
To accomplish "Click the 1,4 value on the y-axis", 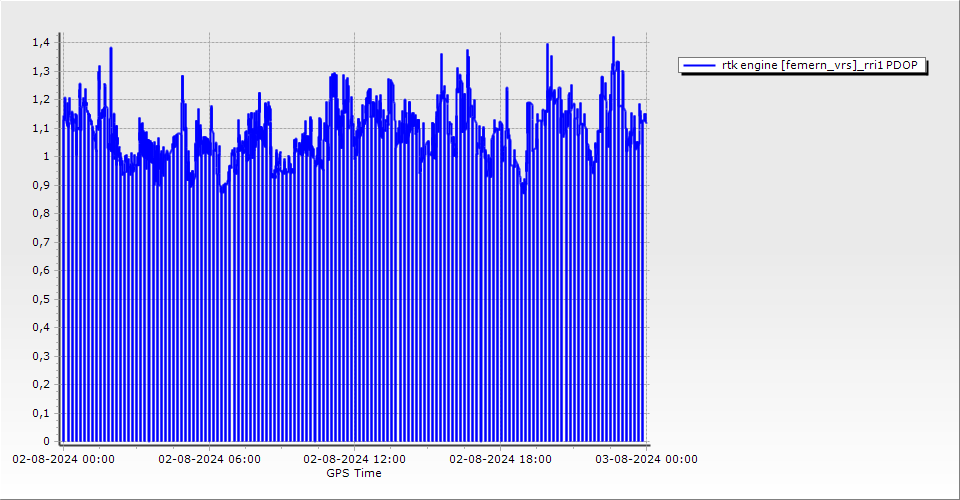I will coord(41,43).
